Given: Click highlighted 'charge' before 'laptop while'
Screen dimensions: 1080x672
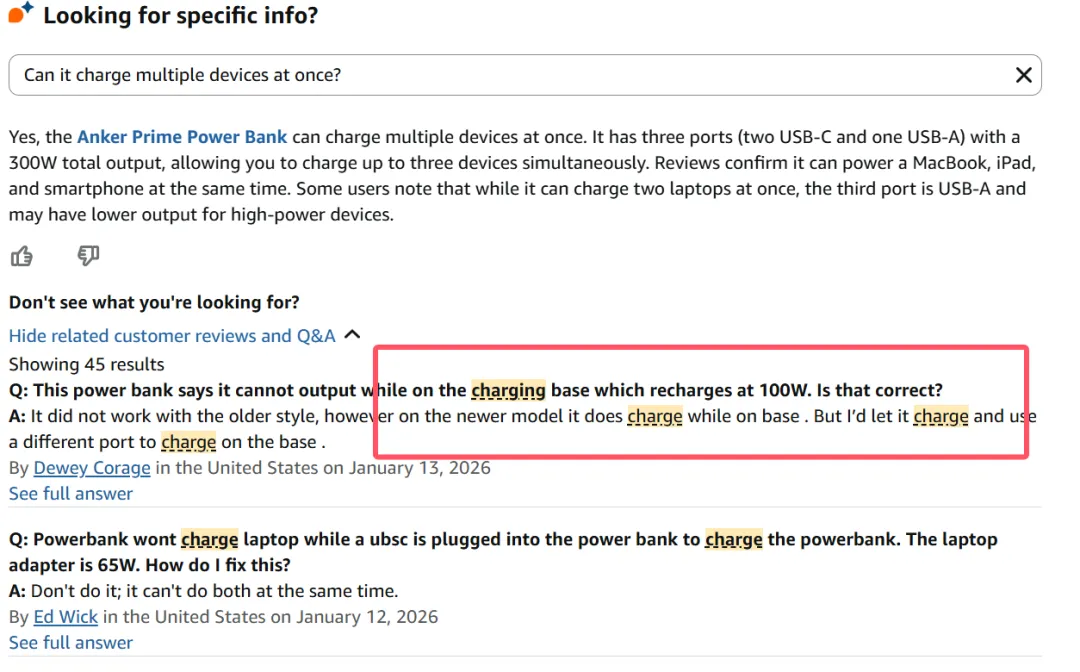Looking at the screenshot, I should pos(209,540).
